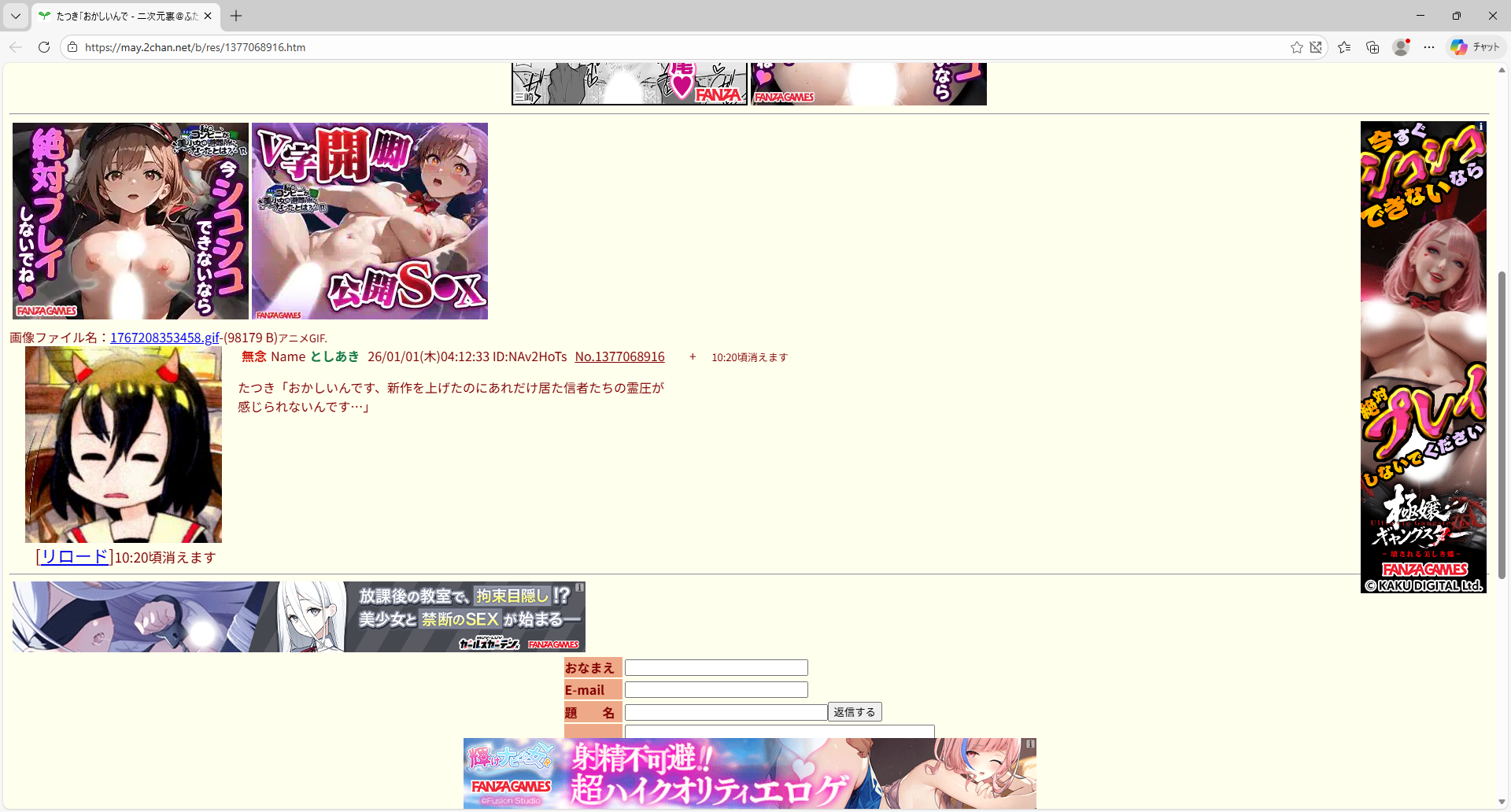The height and width of the screenshot is (812, 1511).
Task: Expand the tab search dropdown chevron
Action: tap(16, 16)
